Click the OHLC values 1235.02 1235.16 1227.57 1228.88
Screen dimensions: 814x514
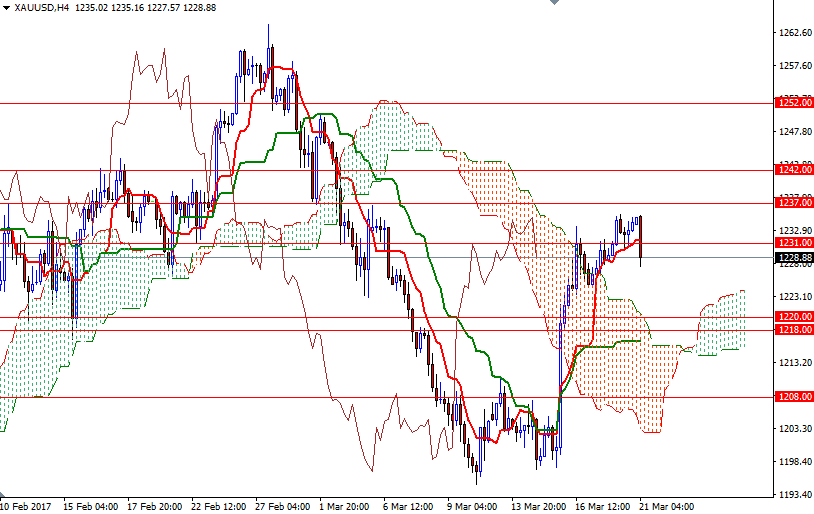click(x=145, y=8)
